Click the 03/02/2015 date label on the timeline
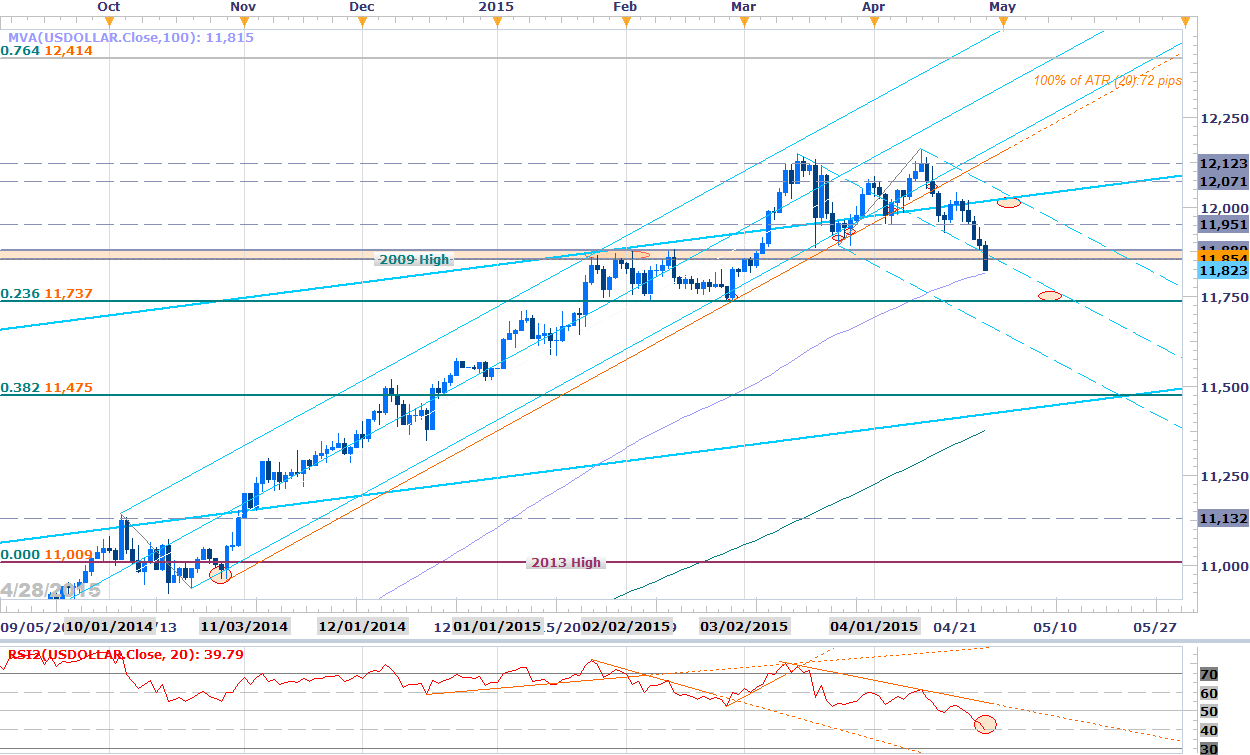Viewport: 1250px width, 755px height. click(743, 627)
